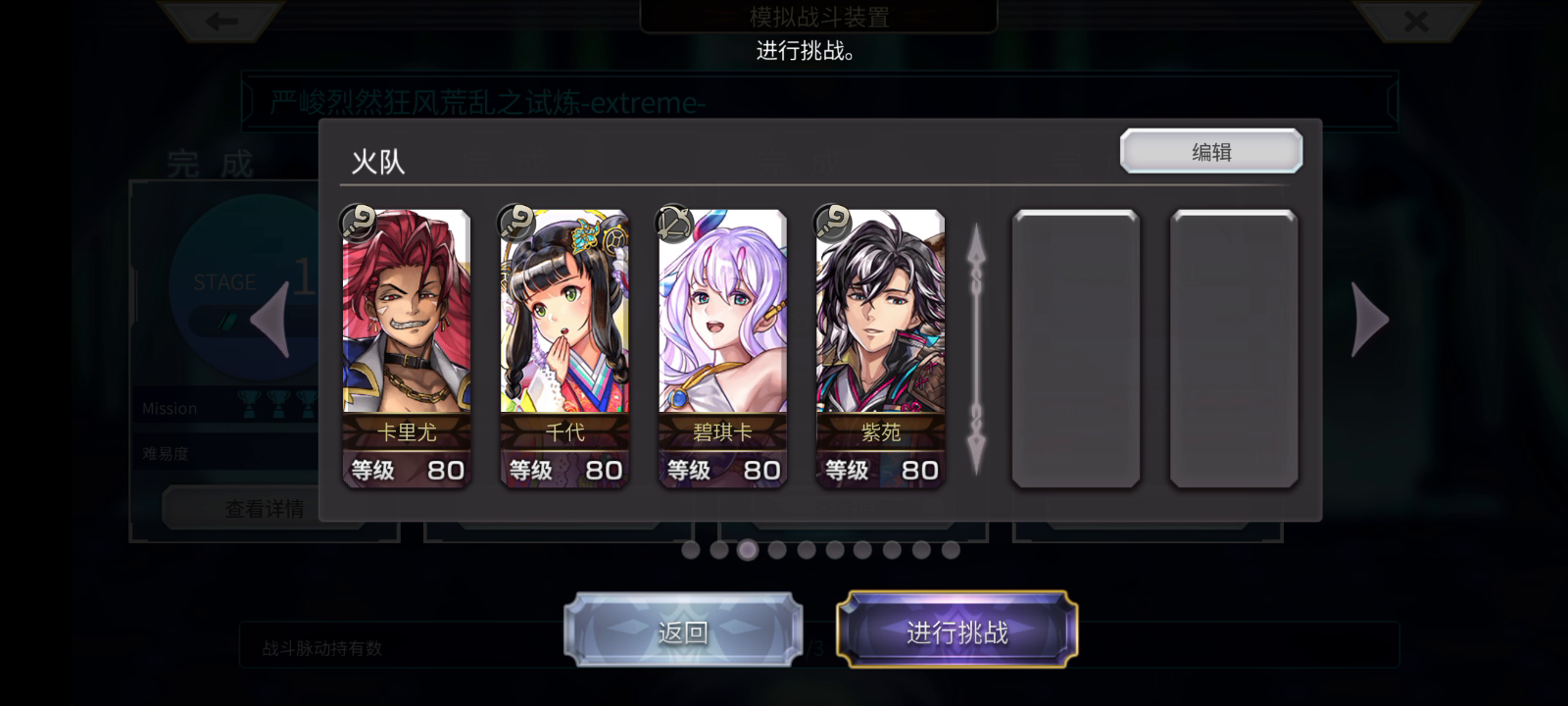1568x706 pixels.
Task: Click the vertical double-arrow divider between the slots
Action: pyautogui.click(x=977, y=349)
